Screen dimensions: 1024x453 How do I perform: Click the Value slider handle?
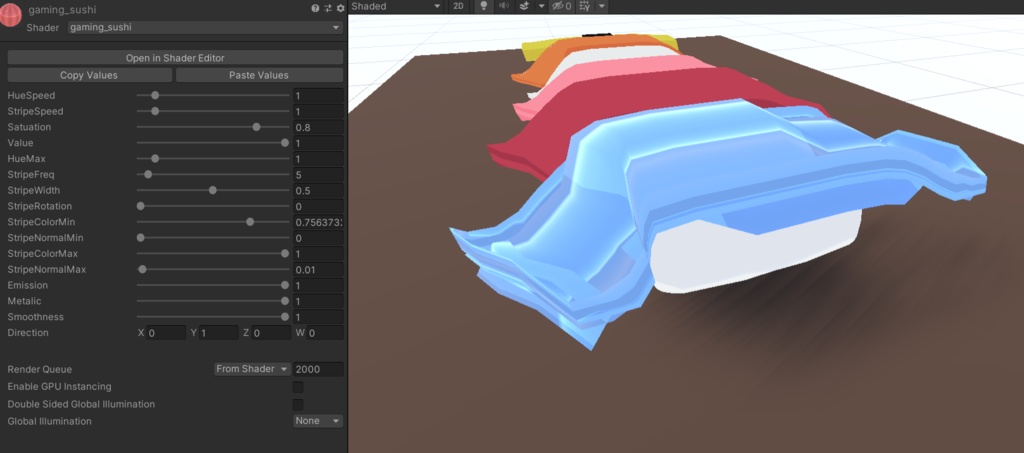[x=285, y=142]
